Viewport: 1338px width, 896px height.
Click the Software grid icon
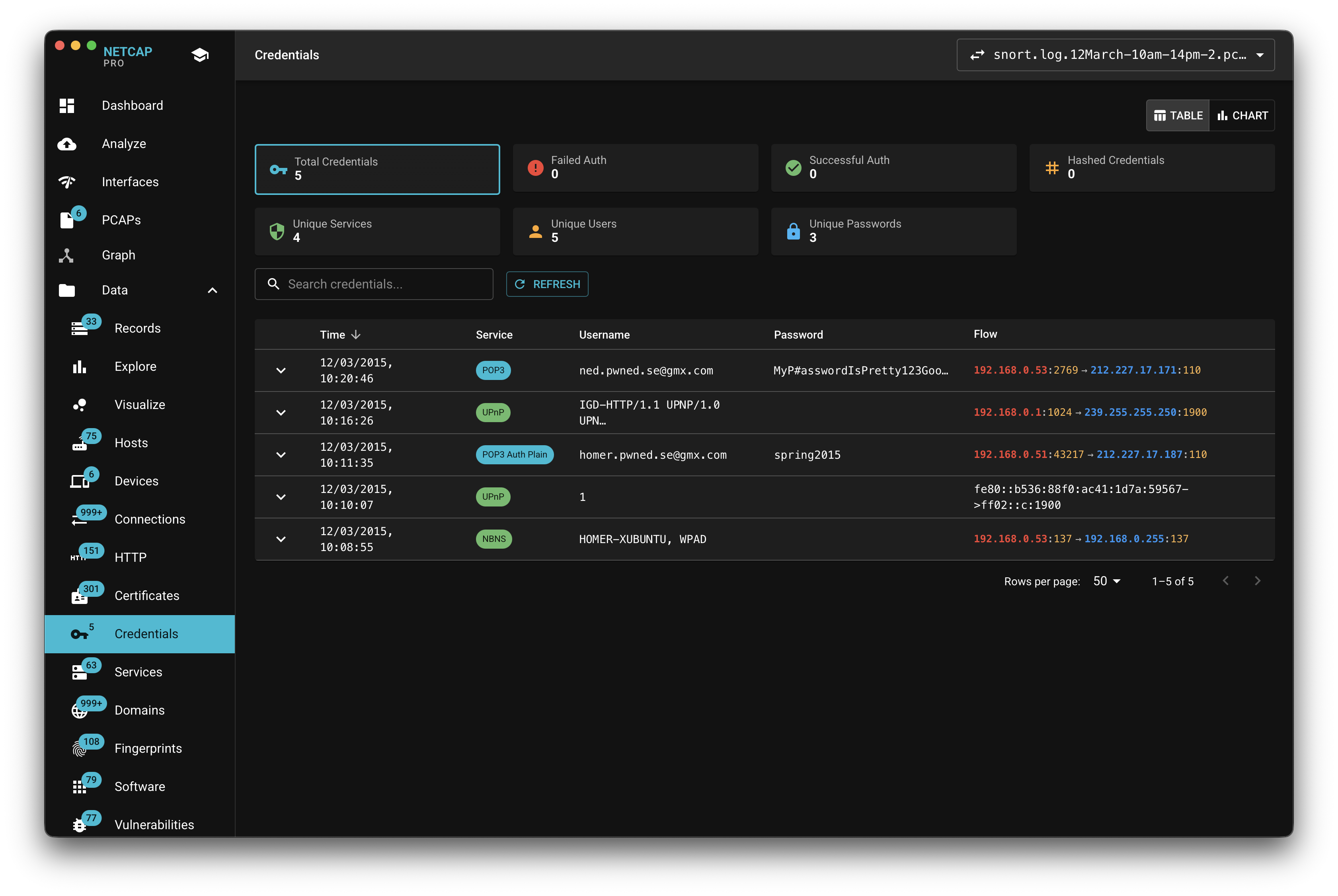tap(80, 787)
